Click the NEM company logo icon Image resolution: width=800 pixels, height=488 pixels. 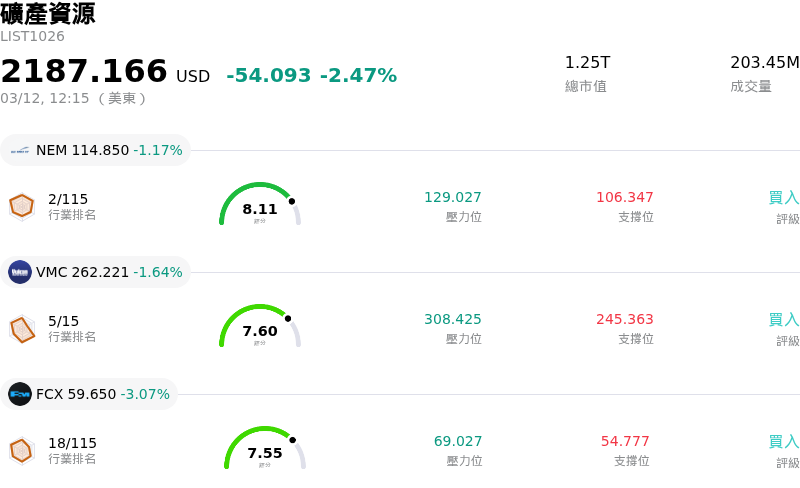[x=20, y=151]
